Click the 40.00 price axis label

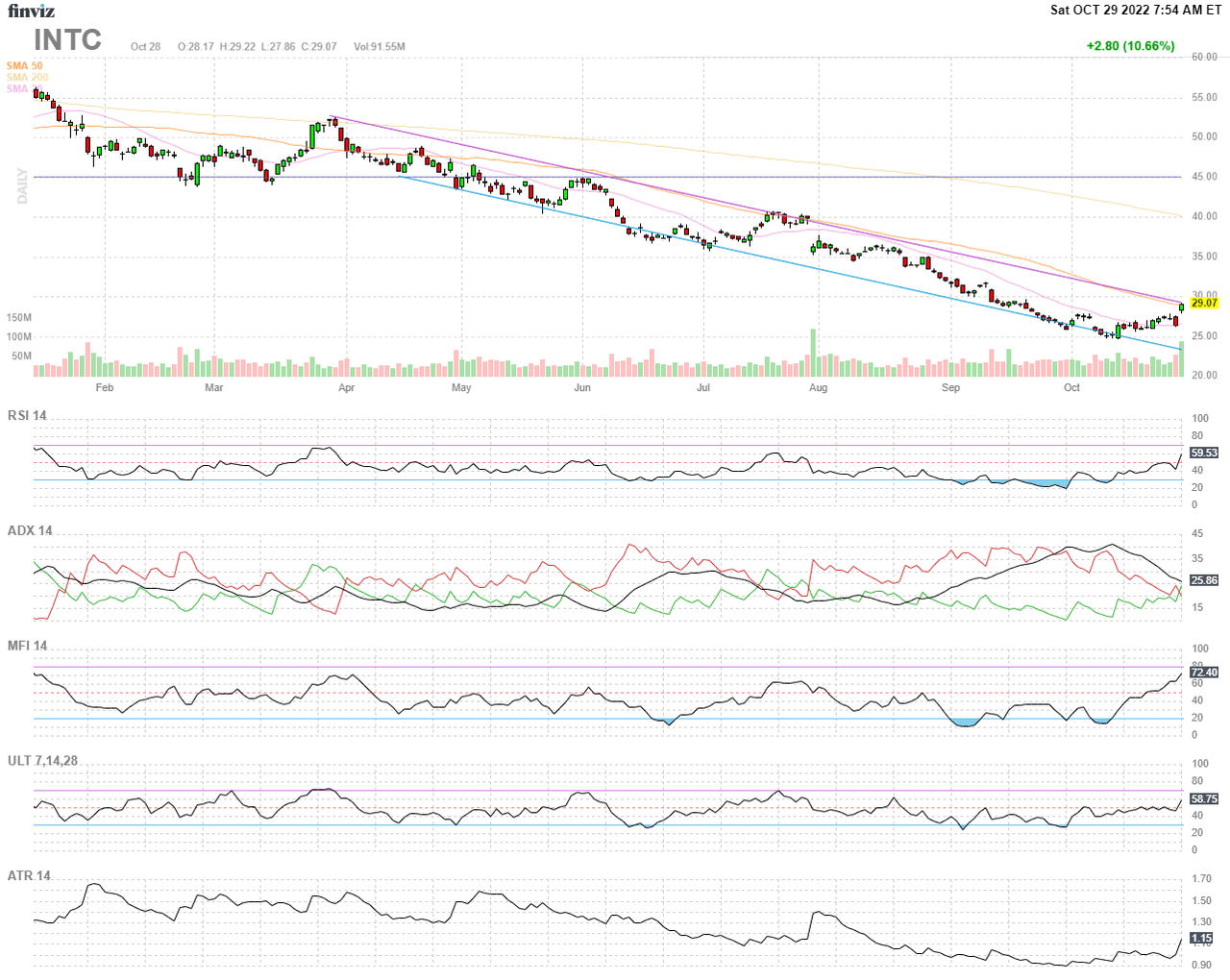click(x=1204, y=216)
